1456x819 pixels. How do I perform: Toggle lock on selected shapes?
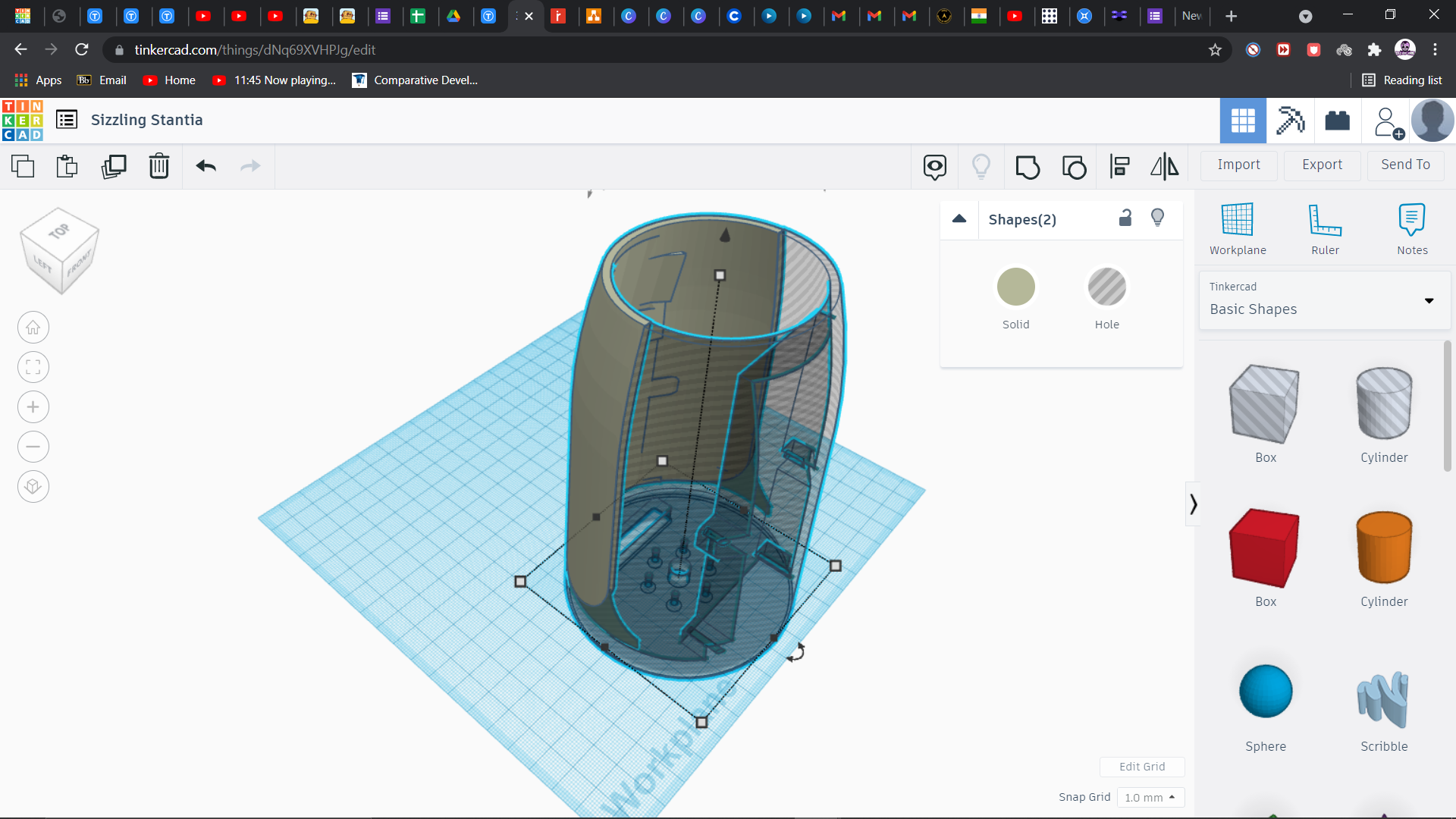(x=1125, y=218)
